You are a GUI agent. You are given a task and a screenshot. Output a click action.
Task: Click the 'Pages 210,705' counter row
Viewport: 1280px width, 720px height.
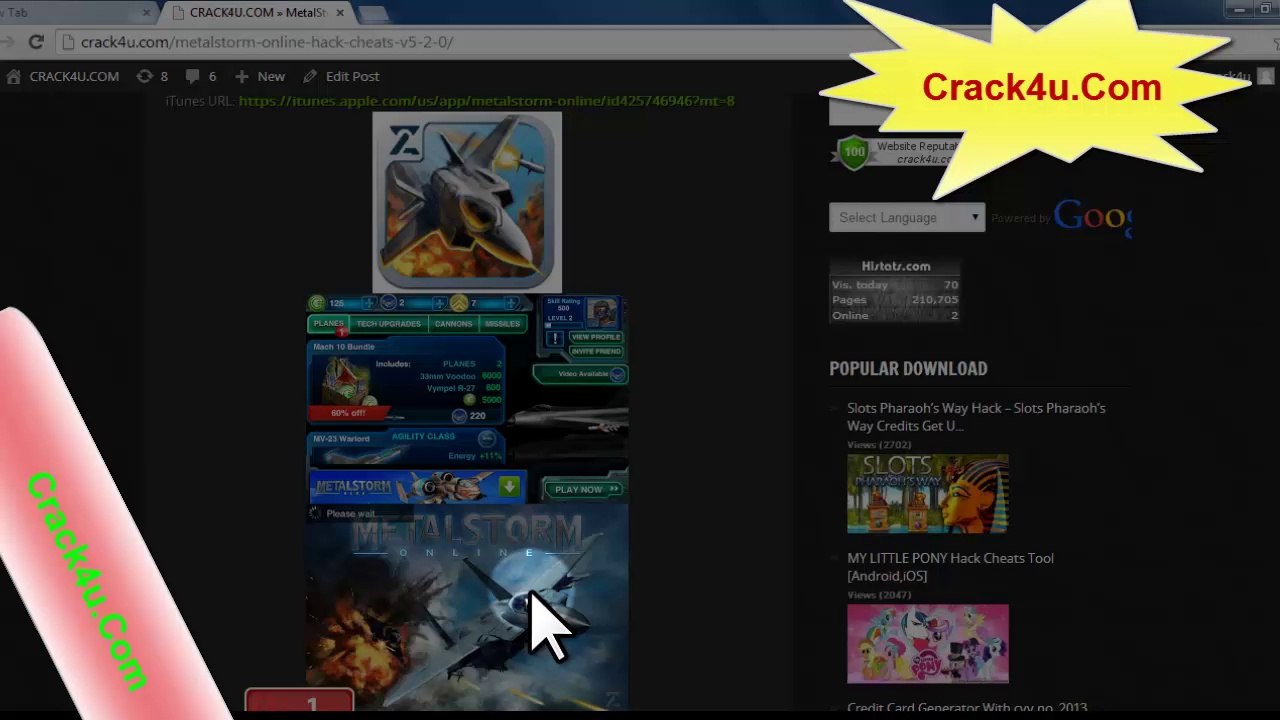[895, 300]
